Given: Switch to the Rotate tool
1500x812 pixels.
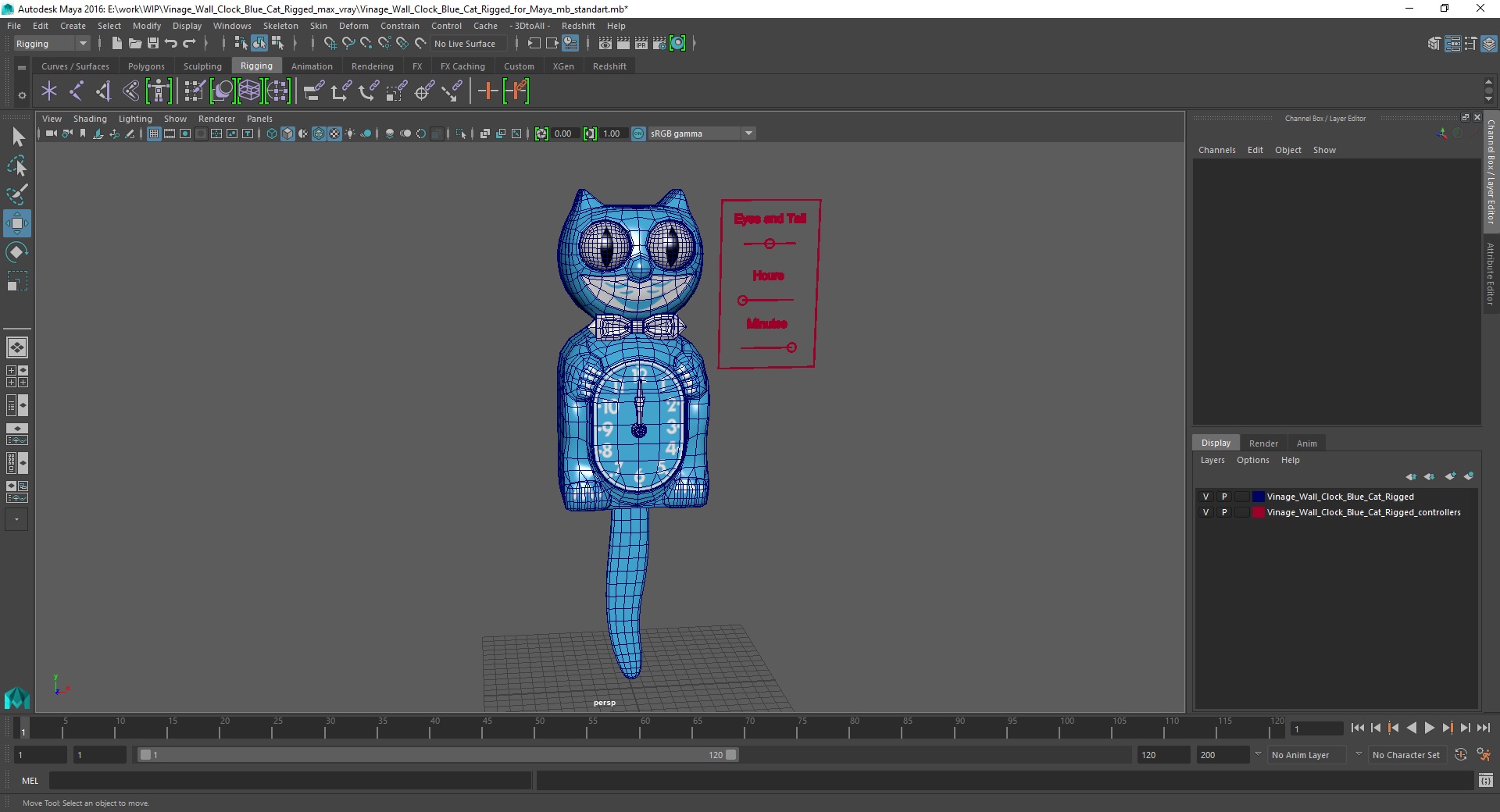Looking at the screenshot, I should point(17,252).
